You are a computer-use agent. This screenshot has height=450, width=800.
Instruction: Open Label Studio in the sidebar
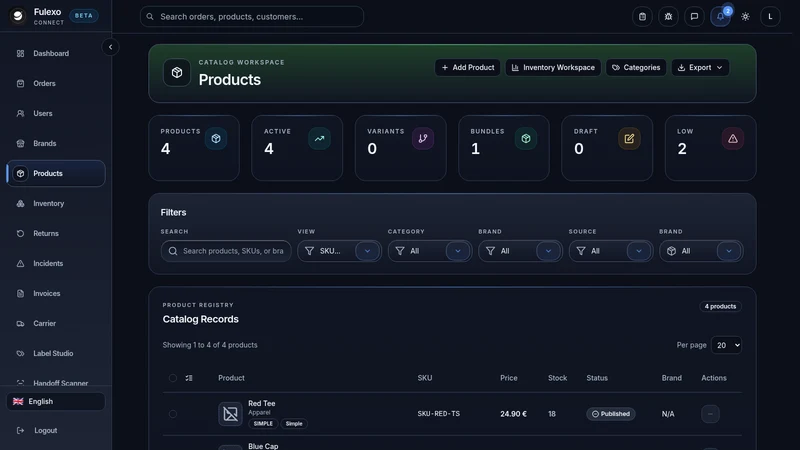[56, 353]
